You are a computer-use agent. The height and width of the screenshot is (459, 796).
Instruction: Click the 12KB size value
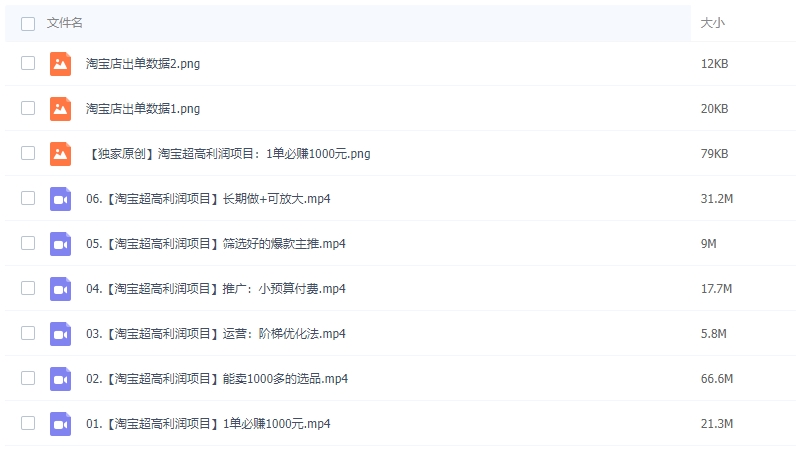pos(714,64)
